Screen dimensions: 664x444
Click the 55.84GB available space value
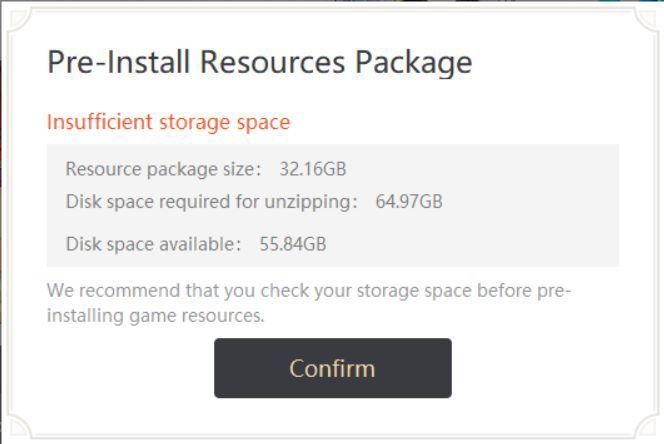tap(293, 244)
